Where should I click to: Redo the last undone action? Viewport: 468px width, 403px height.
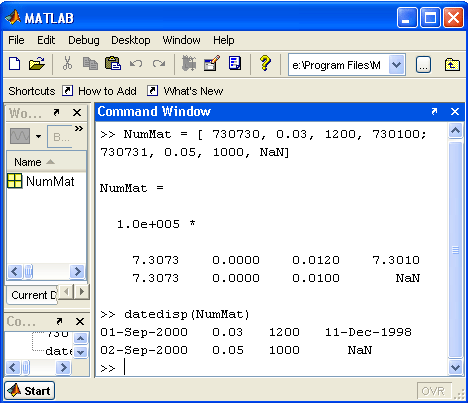[159, 63]
